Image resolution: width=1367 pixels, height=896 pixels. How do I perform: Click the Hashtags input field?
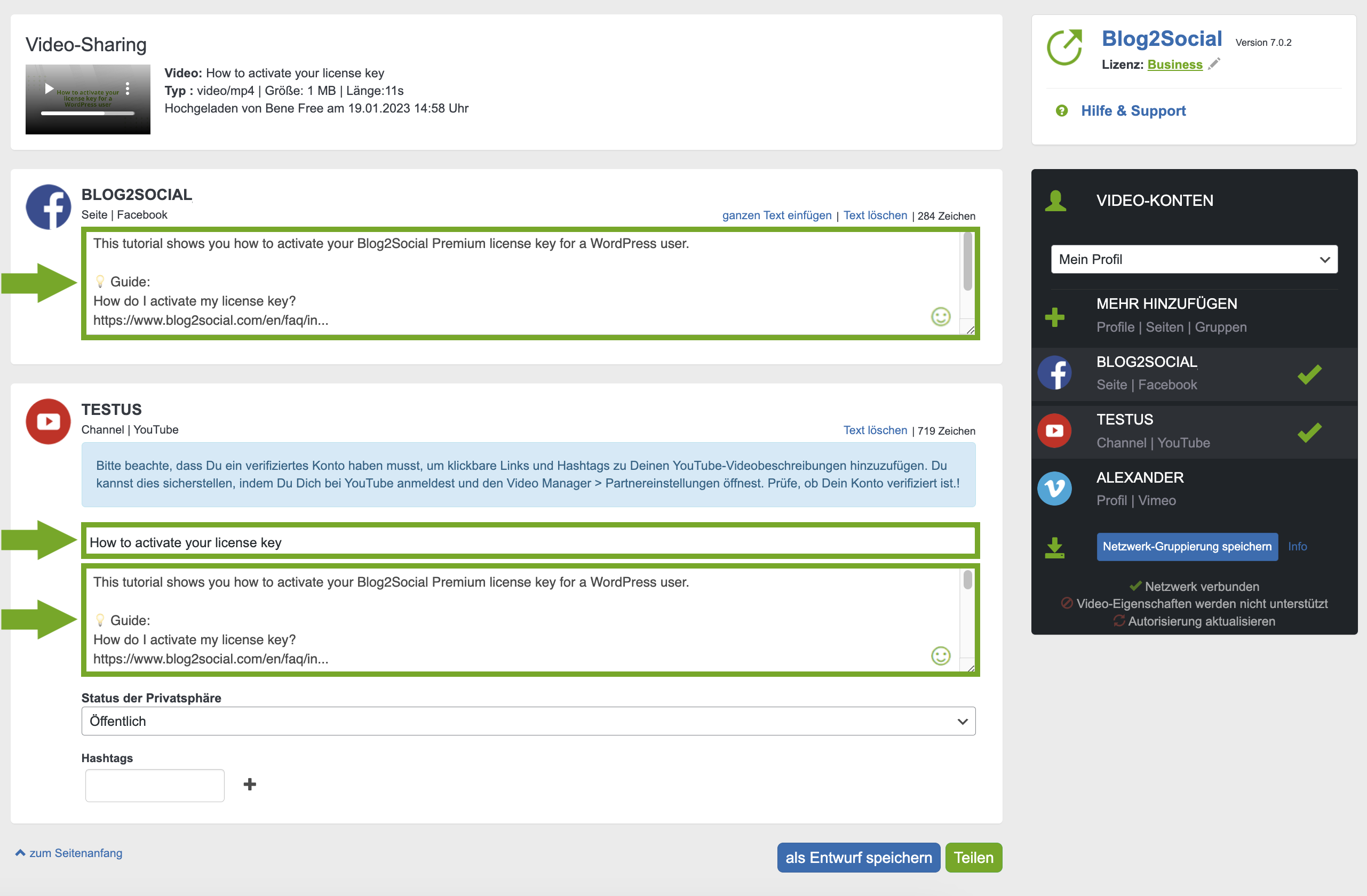155,785
